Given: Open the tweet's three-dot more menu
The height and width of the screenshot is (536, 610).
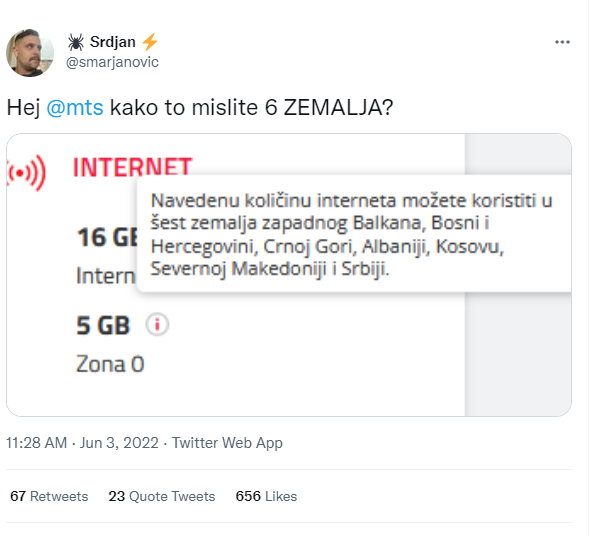Looking at the screenshot, I should 562,44.
